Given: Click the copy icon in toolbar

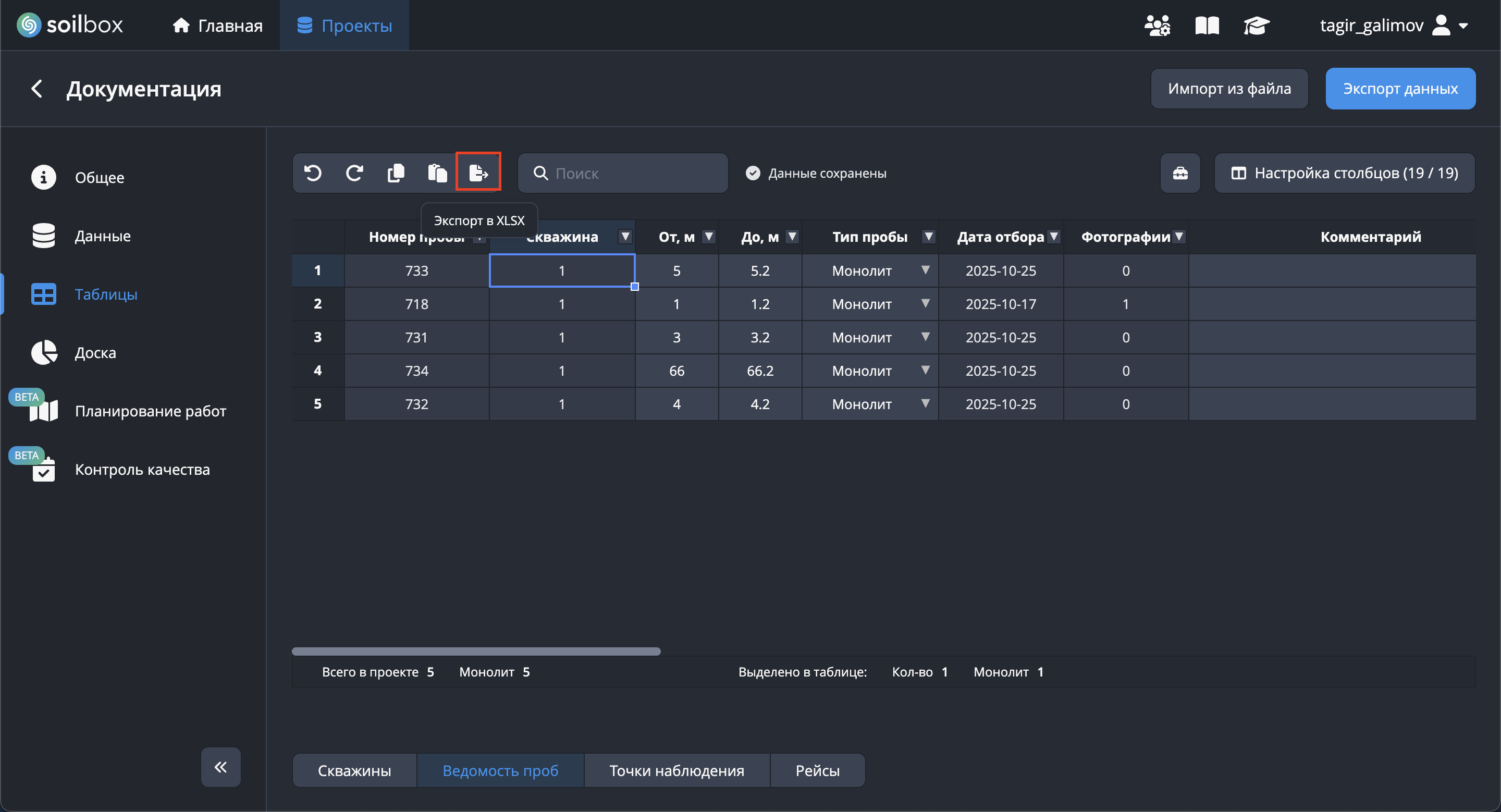Looking at the screenshot, I should (396, 173).
